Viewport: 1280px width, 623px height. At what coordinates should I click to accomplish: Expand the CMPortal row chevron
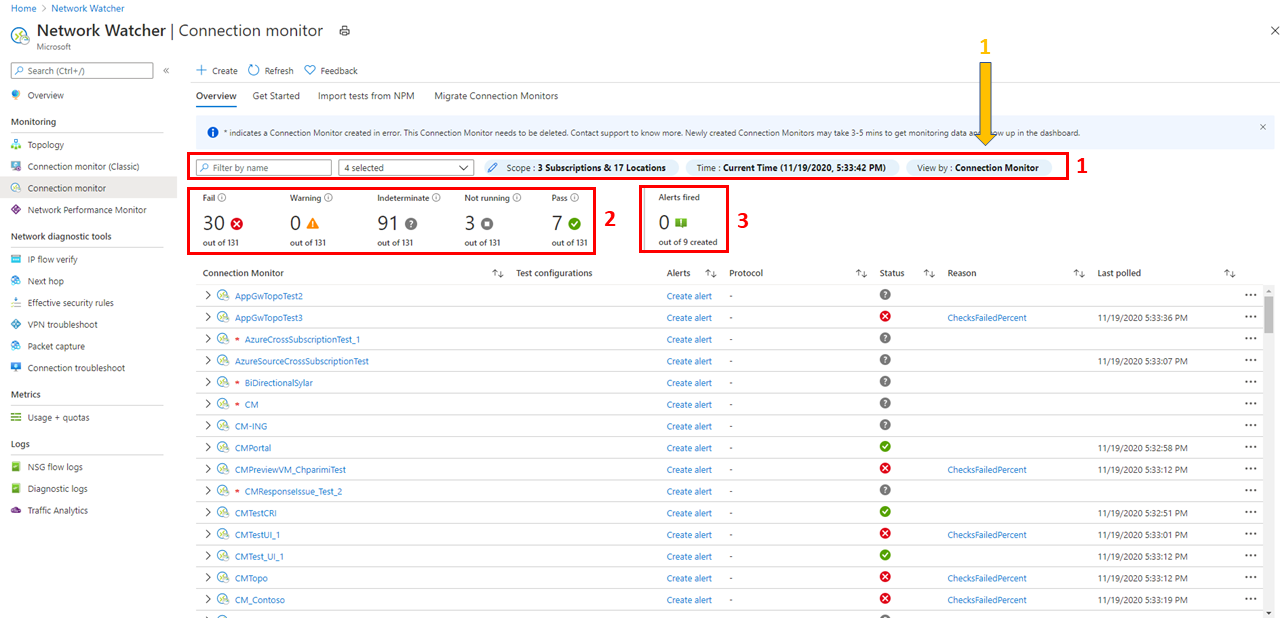[208, 447]
